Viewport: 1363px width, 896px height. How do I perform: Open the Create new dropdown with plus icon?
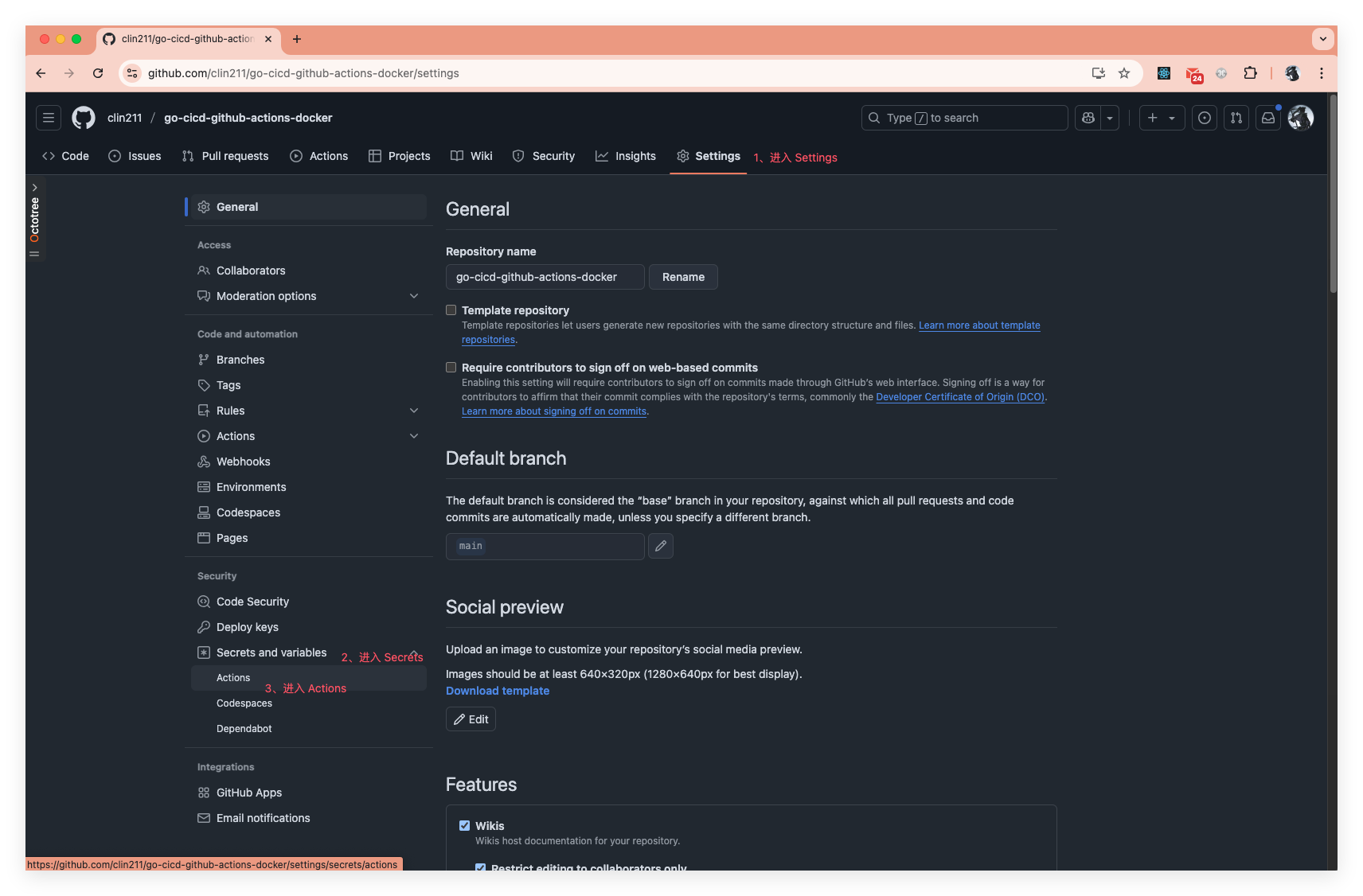(x=1162, y=118)
